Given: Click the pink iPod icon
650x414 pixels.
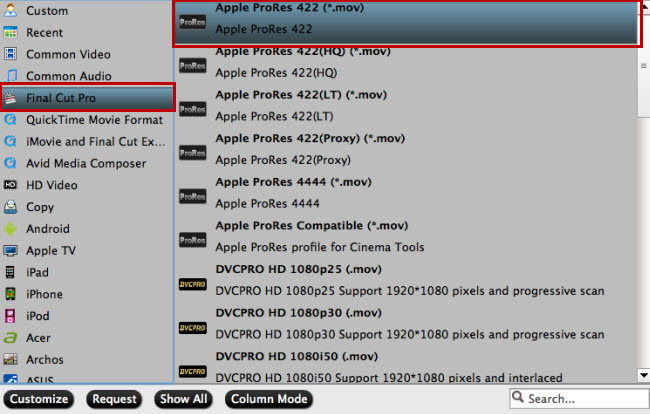Looking at the screenshot, I should pos(10,316).
